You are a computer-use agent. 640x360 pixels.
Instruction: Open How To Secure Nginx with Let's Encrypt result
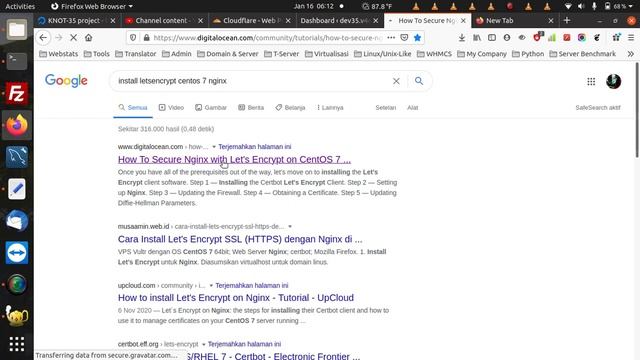click(234, 160)
